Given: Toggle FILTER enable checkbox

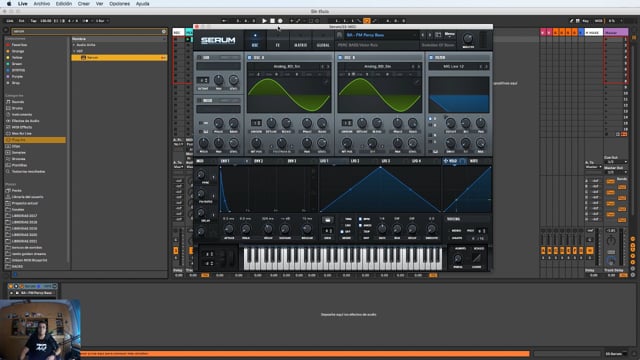Looking at the screenshot, I should coord(431,58).
